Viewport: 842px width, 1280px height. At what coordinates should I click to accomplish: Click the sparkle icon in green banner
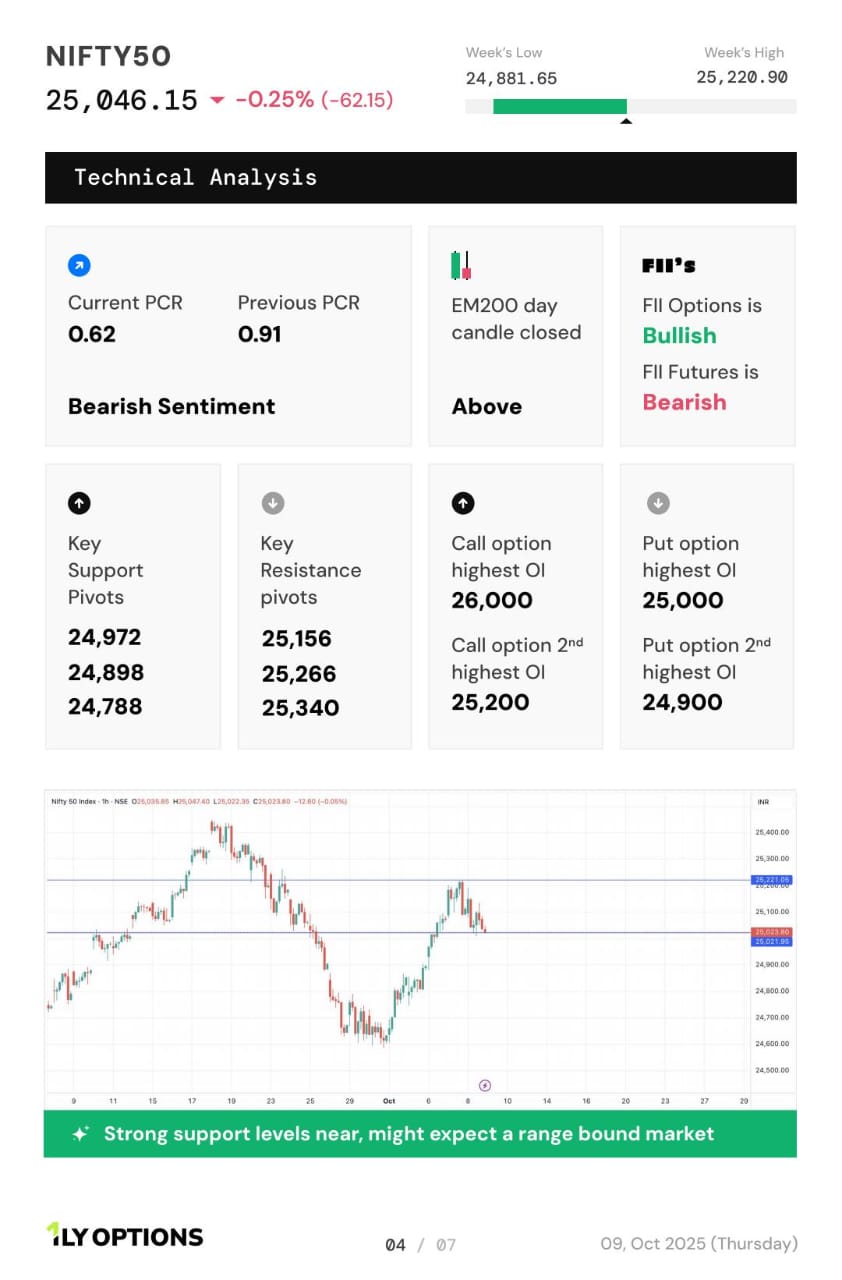coord(81,1134)
